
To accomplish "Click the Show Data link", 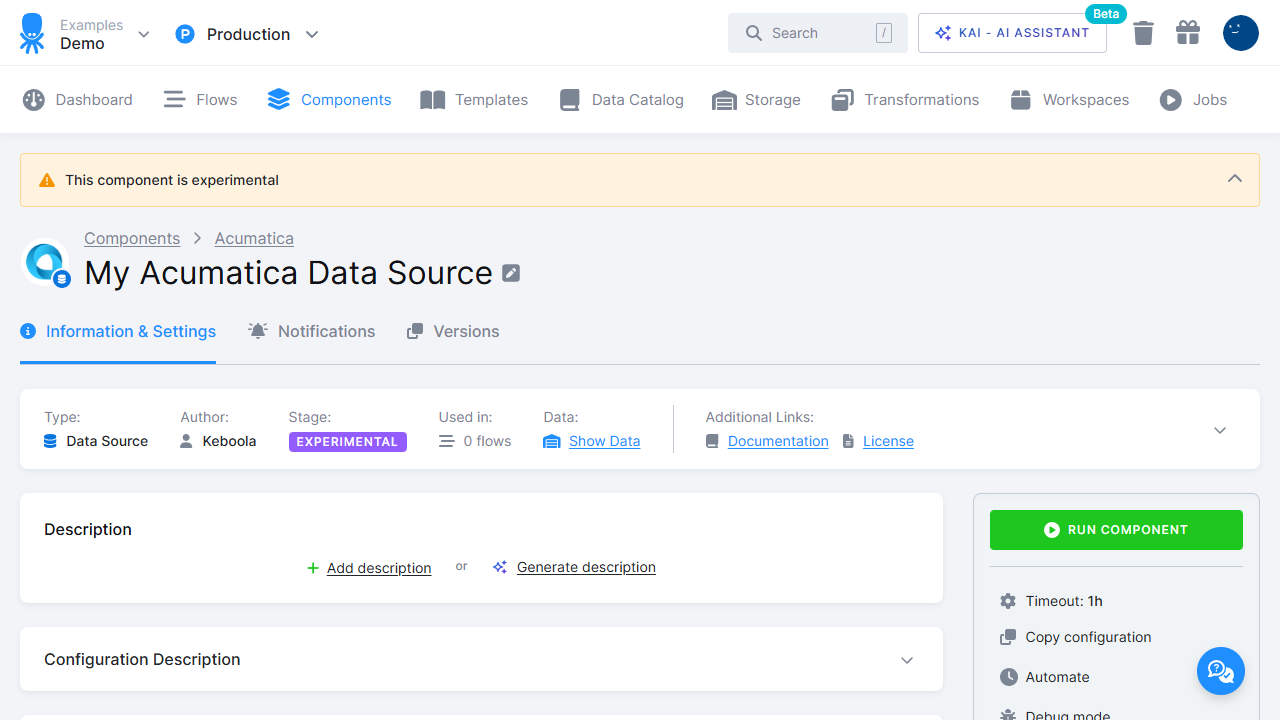I will point(604,440).
